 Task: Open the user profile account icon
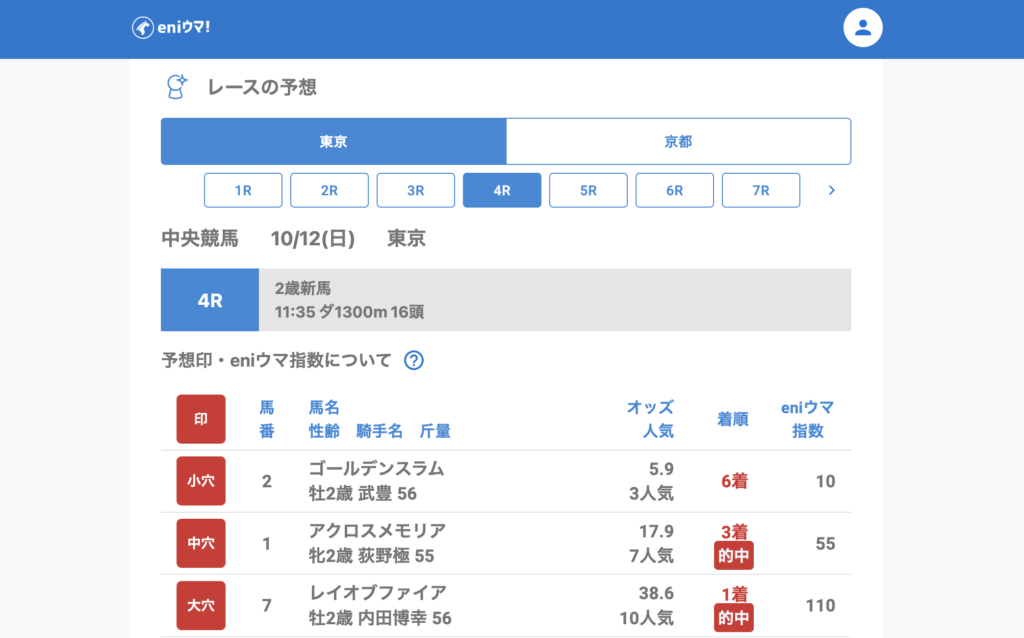click(863, 28)
